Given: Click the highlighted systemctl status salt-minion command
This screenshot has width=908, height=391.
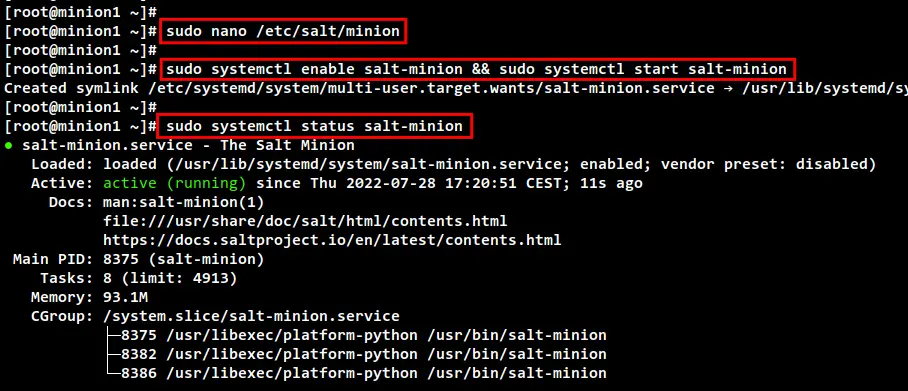Looking at the screenshot, I should click(314, 126).
